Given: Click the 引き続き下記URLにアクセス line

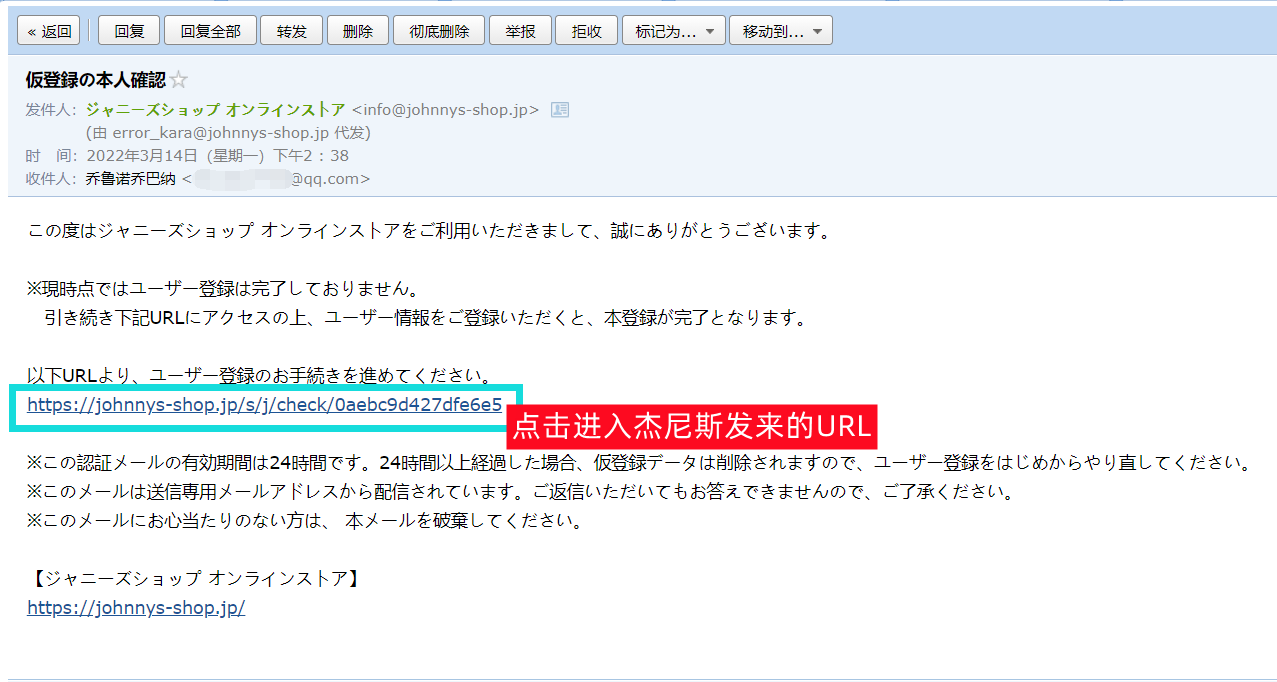Looking at the screenshot, I should pyautogui.click(x=425, y=318).
